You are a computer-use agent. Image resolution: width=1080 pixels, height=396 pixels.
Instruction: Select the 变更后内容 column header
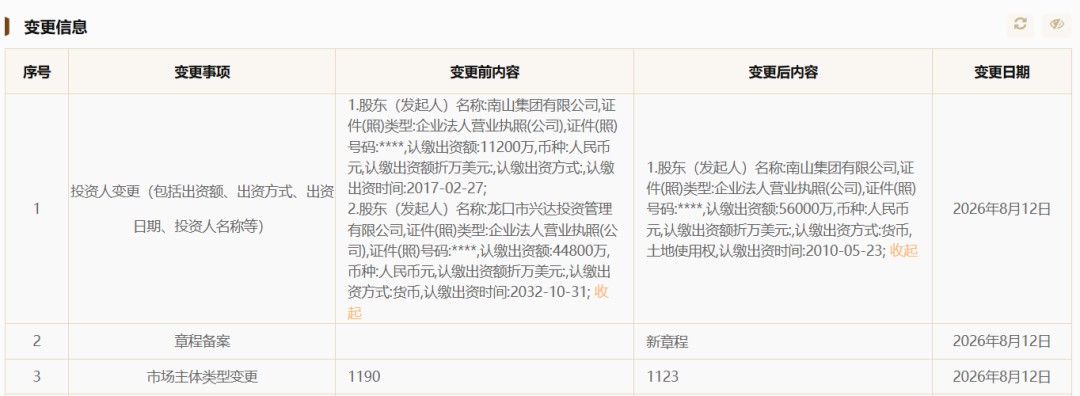tap(782, 72)
